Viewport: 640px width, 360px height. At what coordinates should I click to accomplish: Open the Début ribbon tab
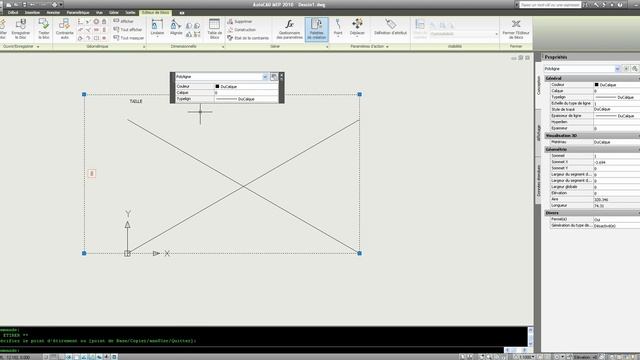point(13,13)
